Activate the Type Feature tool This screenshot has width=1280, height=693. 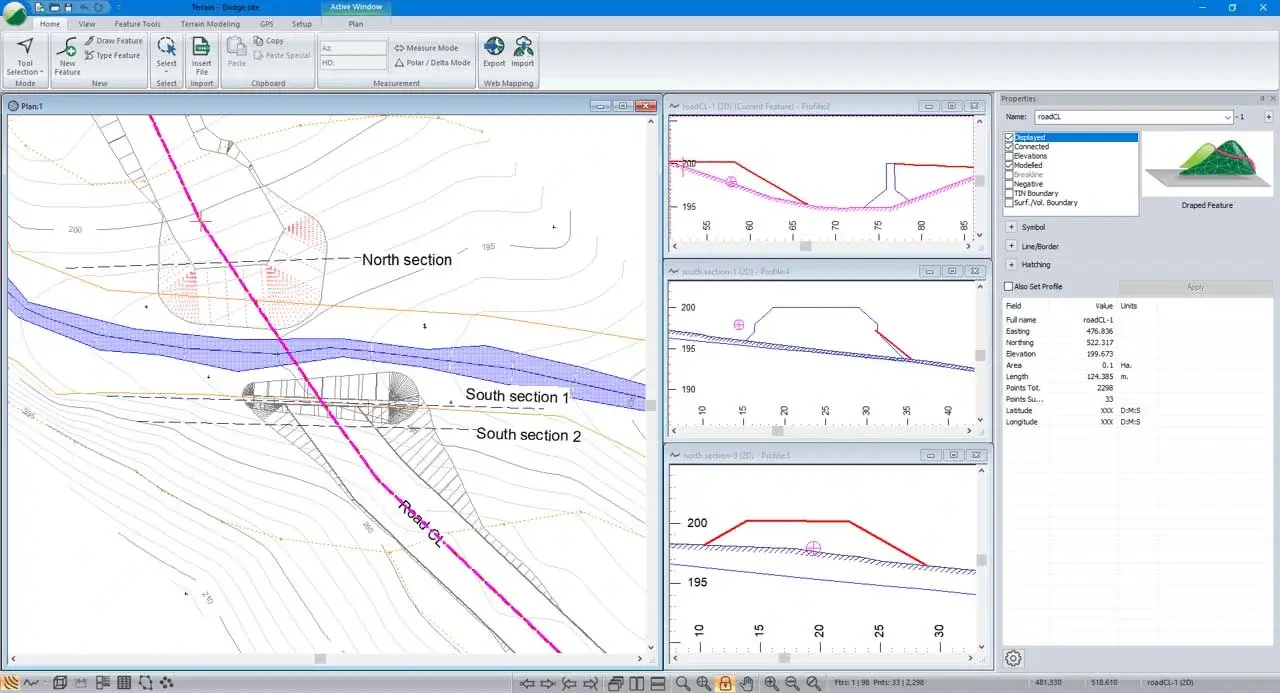tap(113, 55)
